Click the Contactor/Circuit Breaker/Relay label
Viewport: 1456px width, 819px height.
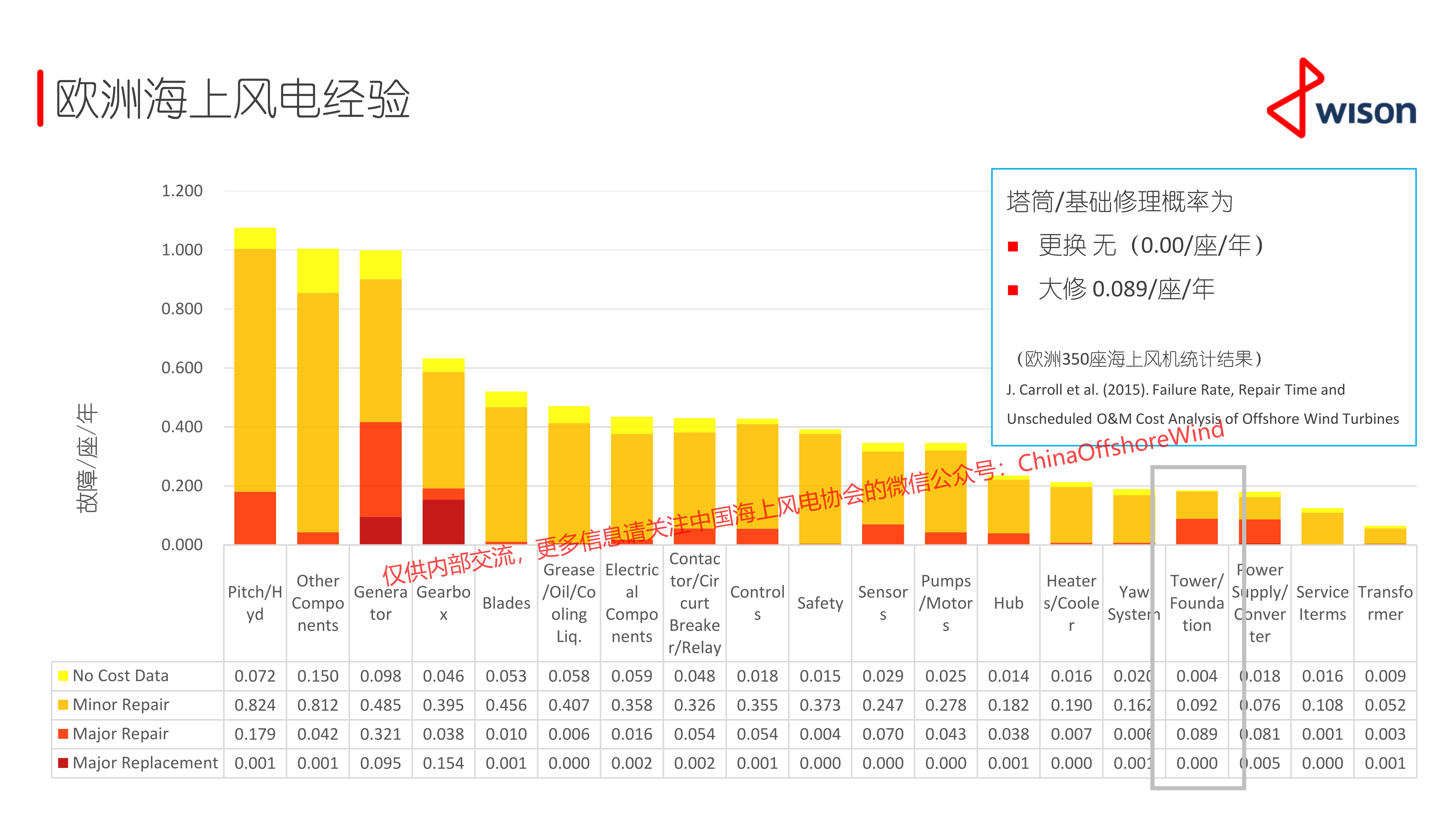coord(694,603)
